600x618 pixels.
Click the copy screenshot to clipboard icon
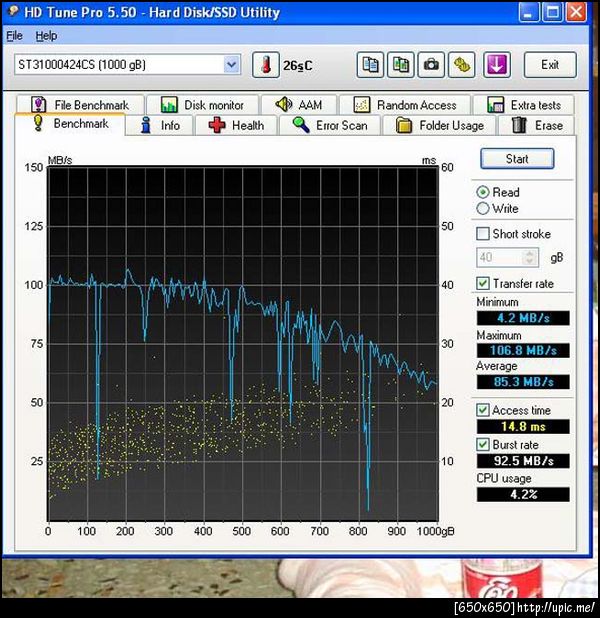coord(401,65)
